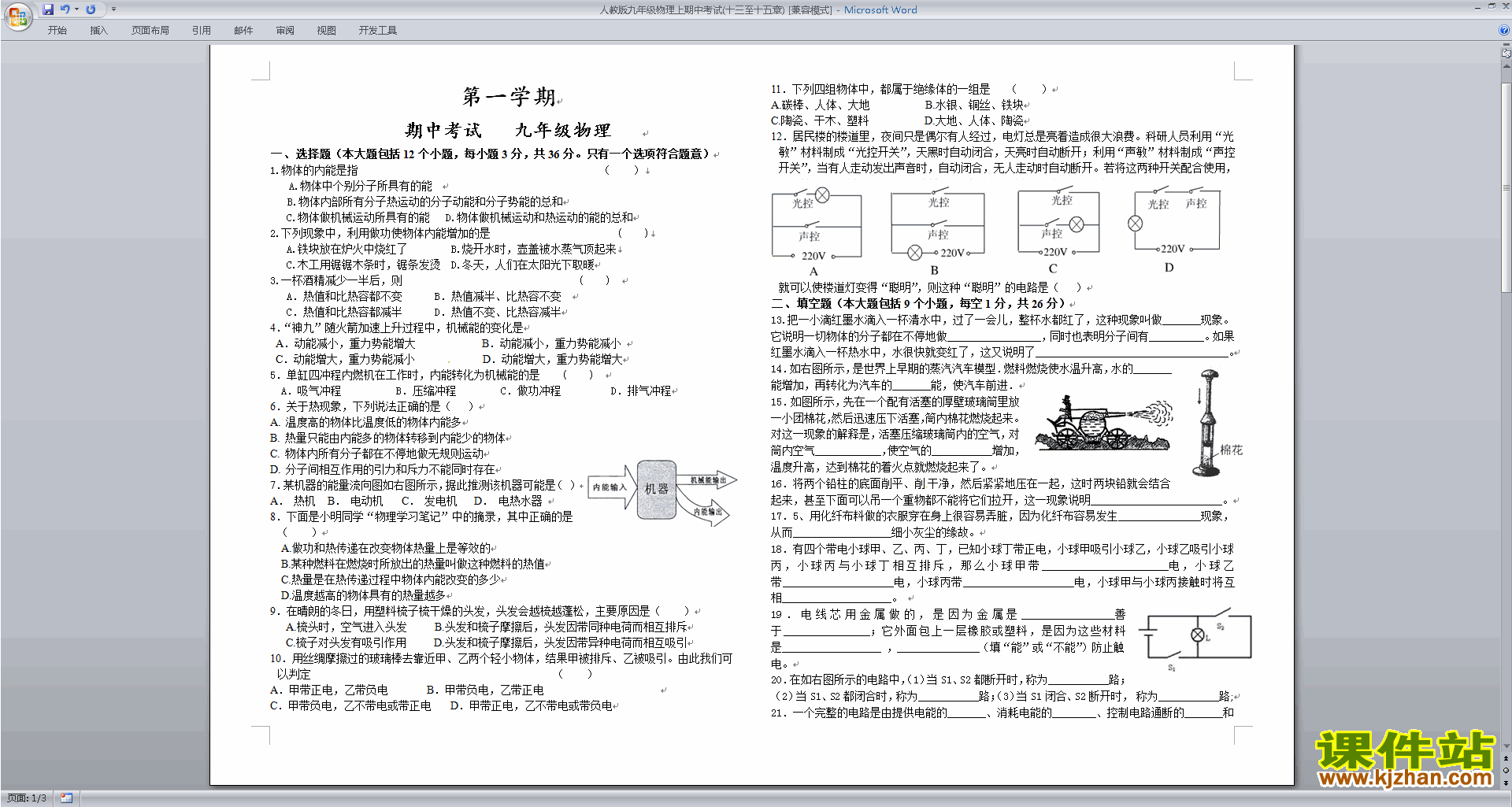Switch to the 插入 tab
The image size is (1512, 807).
pos(98,30)
